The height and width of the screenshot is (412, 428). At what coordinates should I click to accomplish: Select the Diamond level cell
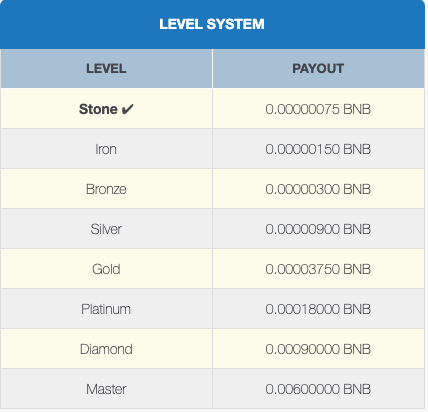106,349
